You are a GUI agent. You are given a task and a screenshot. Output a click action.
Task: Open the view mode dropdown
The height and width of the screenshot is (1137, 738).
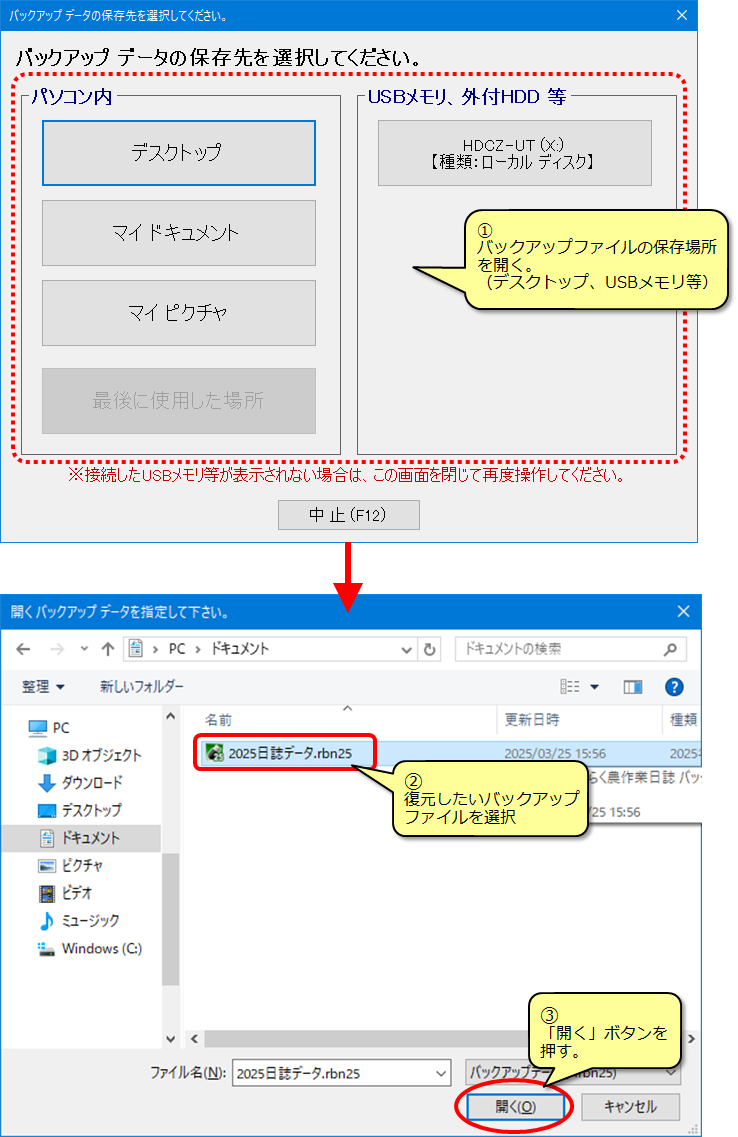594,687
